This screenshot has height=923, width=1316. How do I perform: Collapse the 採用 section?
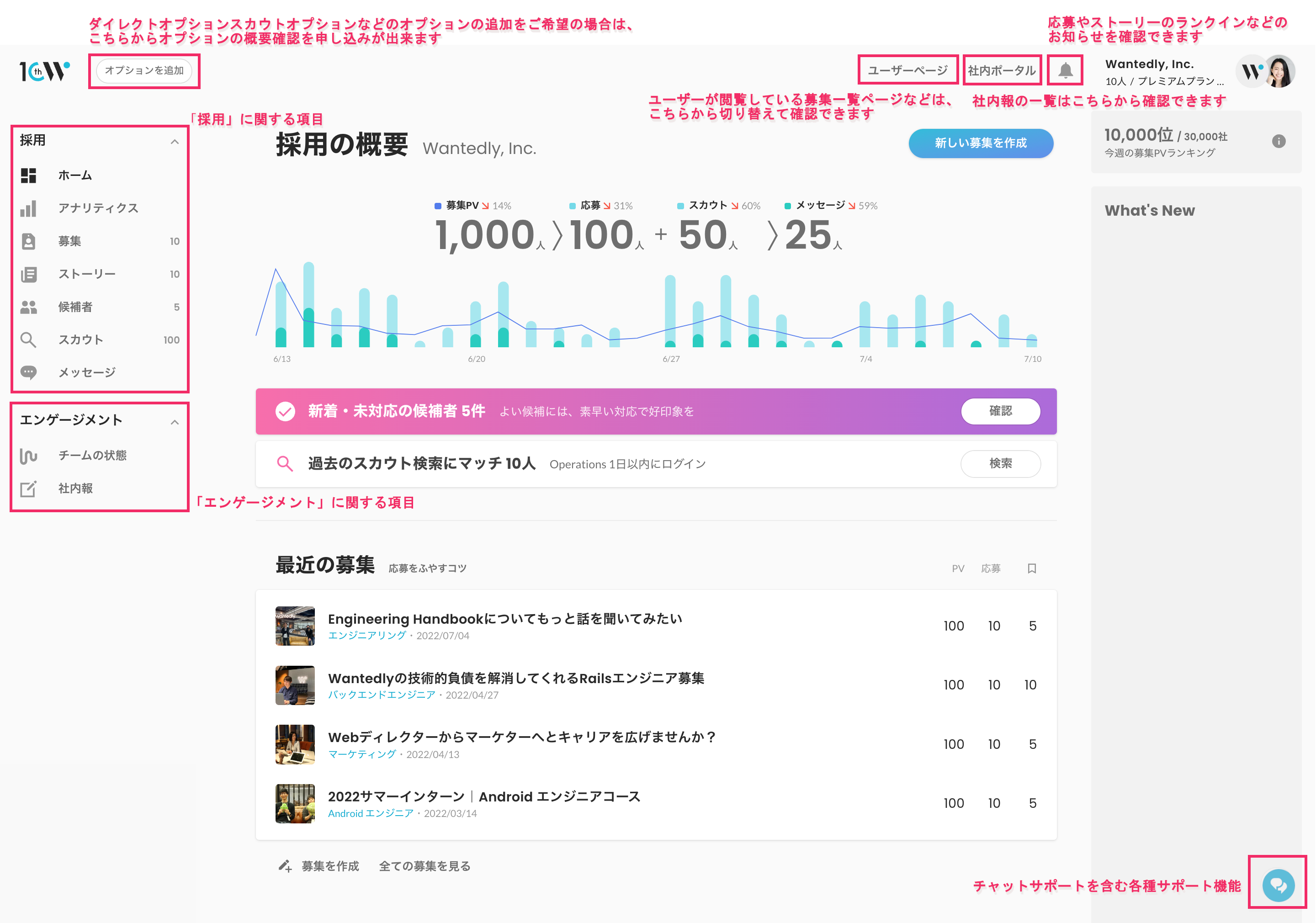coord(175,142)
